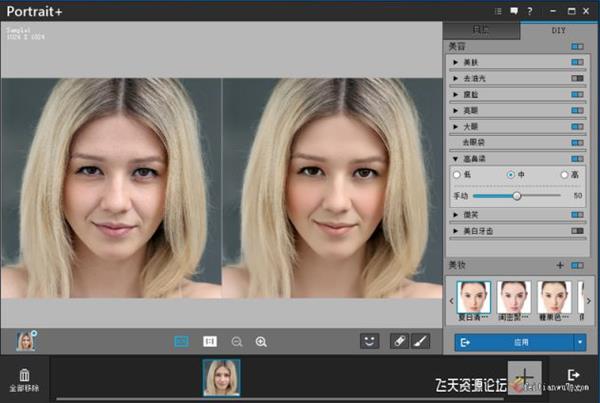Zoom in with the plus magnifier

point(261,341)
